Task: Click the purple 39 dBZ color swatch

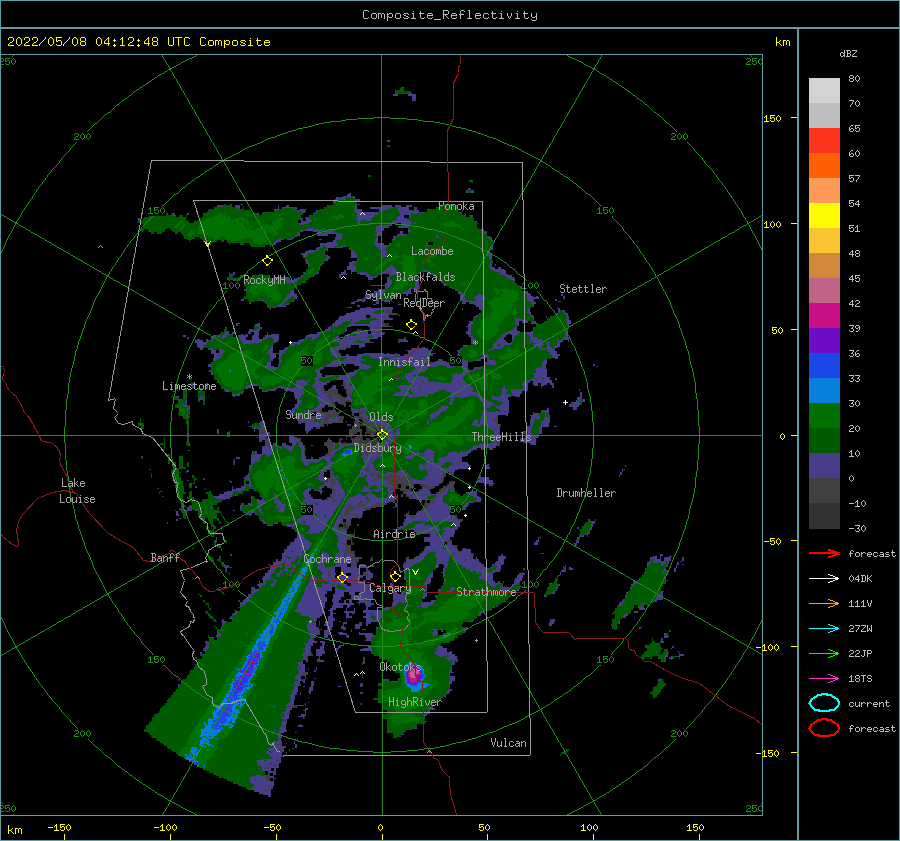Action: [824, 340]
